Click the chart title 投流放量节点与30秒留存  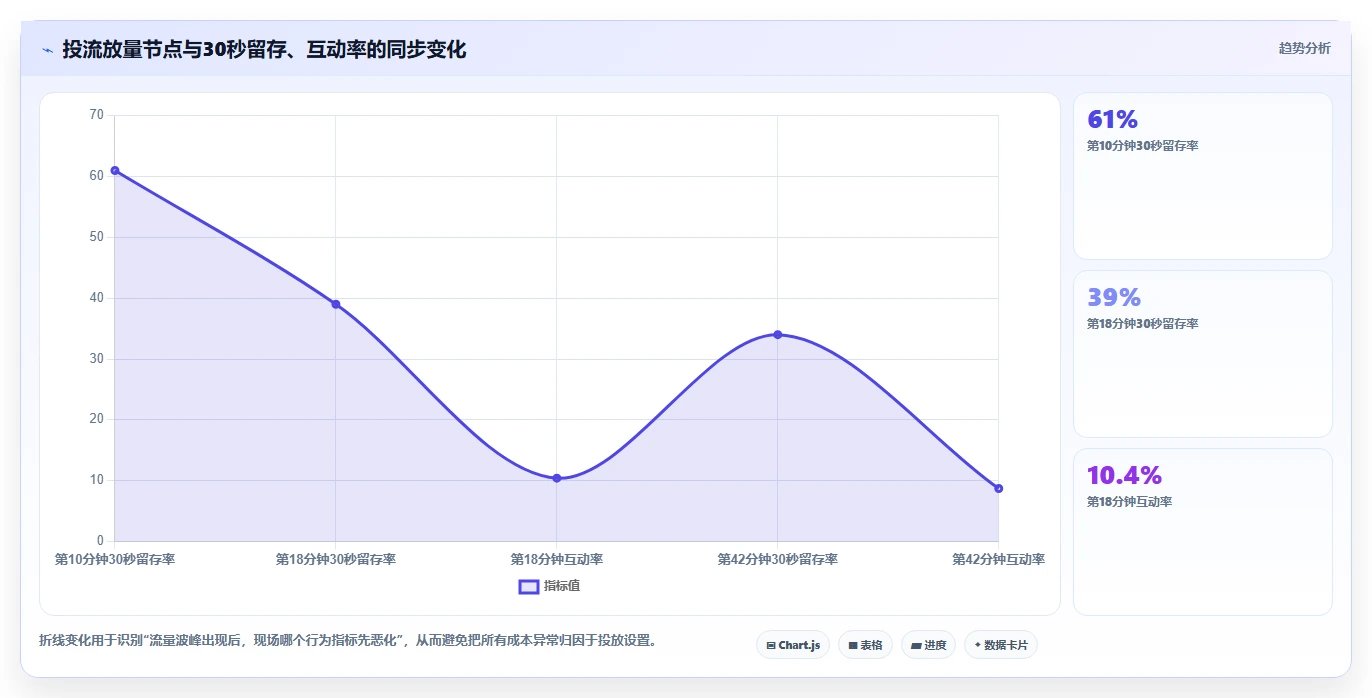pyautogui.click(x=264, y=49)
